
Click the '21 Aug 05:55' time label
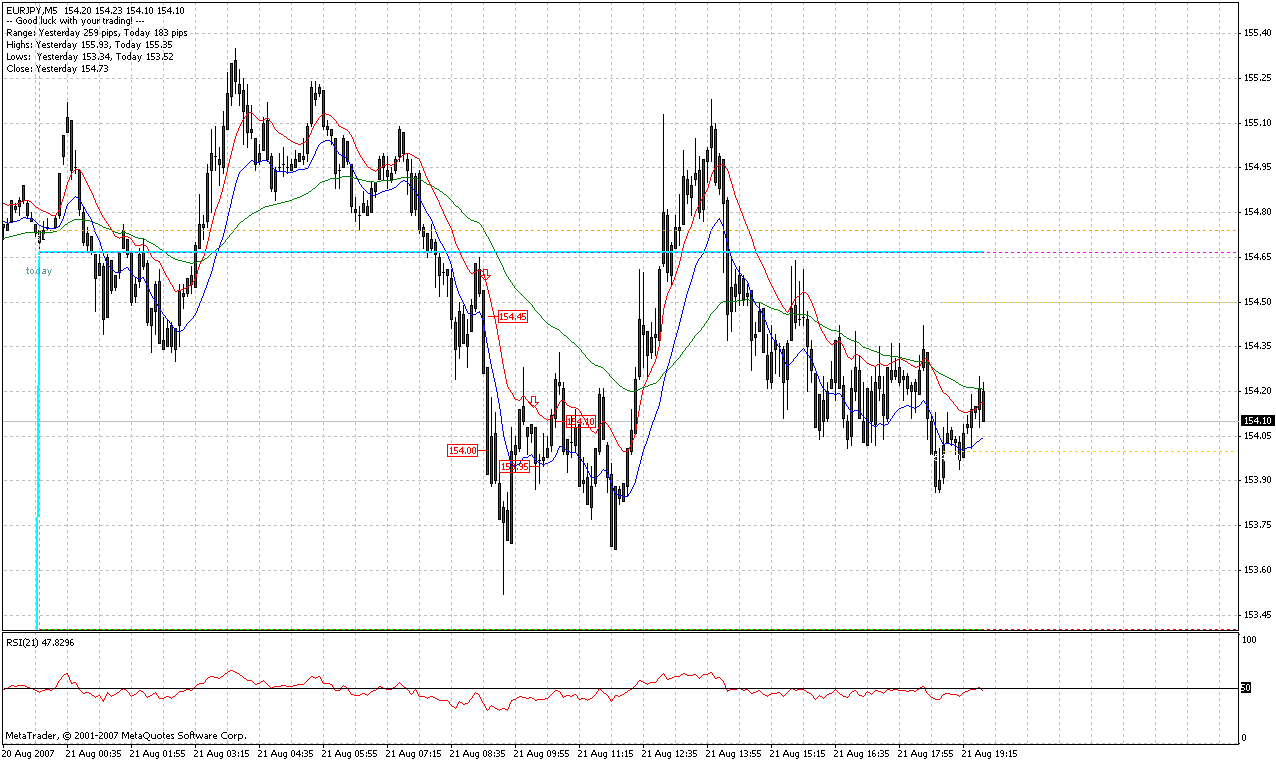tap(351, 752)
